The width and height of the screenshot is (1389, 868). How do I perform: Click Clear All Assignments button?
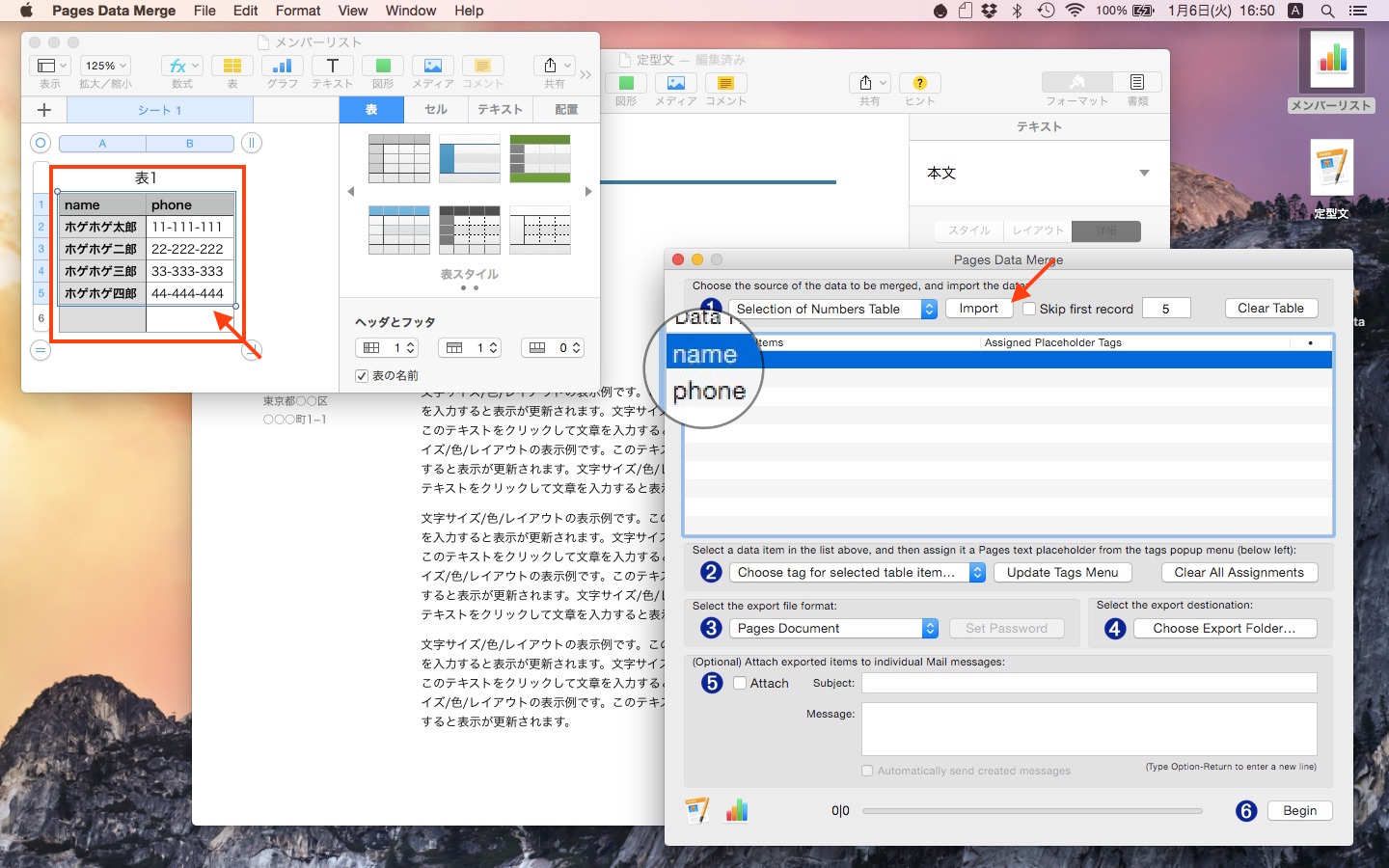click(1239, 572)
